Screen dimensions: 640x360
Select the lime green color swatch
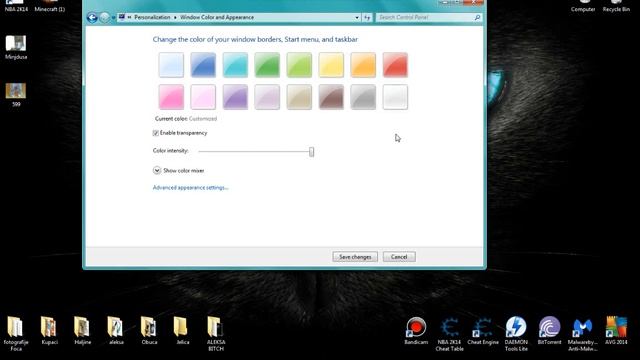click(299, 65)
